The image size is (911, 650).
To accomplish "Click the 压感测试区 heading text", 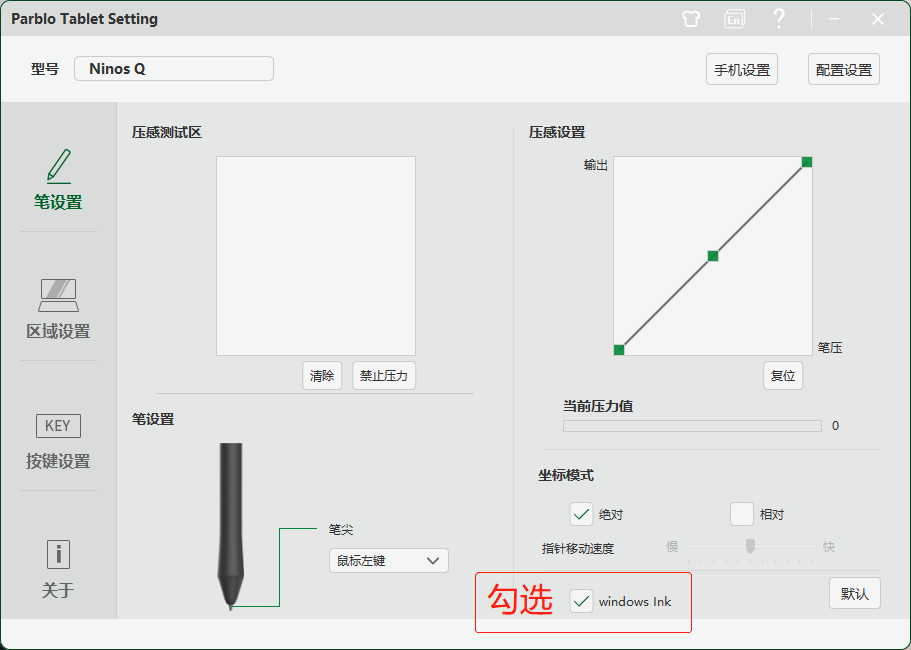I will 167,132.
